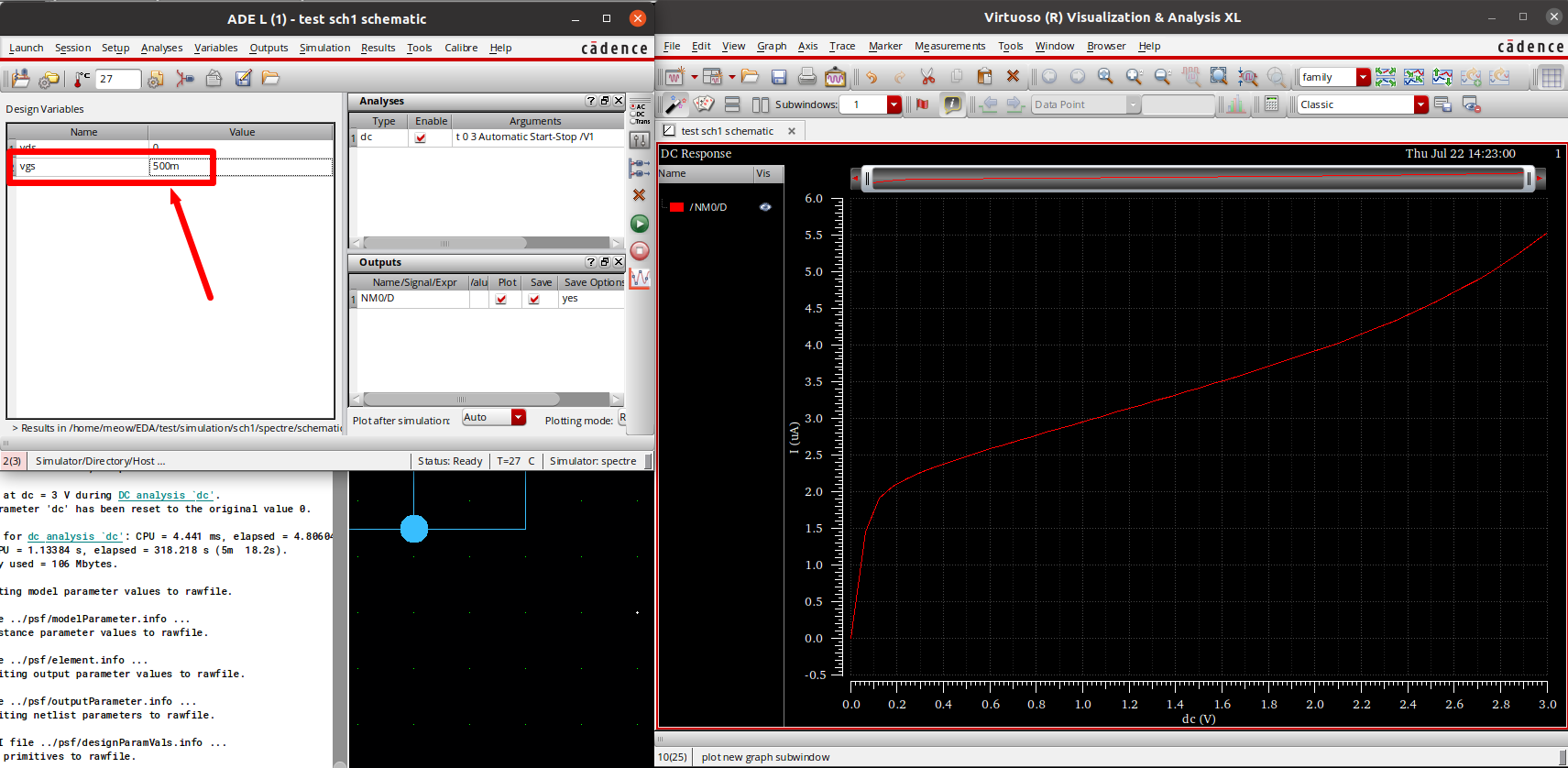The width and height of the screenshot is (1568, 768).
Task: Click the calculator icon in Visualization toolbar
Action: pyautogui.click(x=1271, y=104)
